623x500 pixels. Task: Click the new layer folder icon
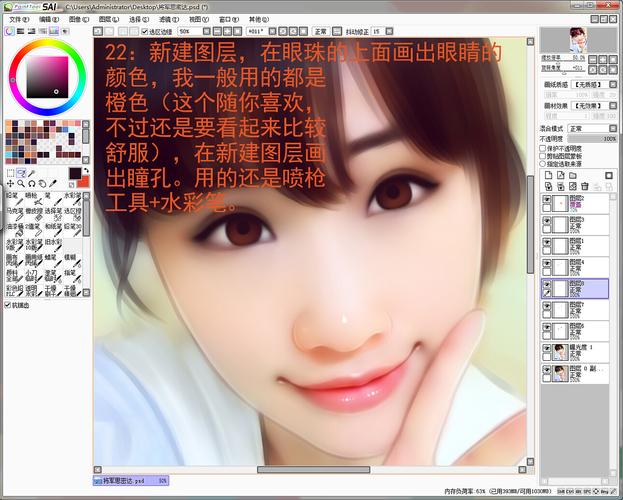(573, 175)
